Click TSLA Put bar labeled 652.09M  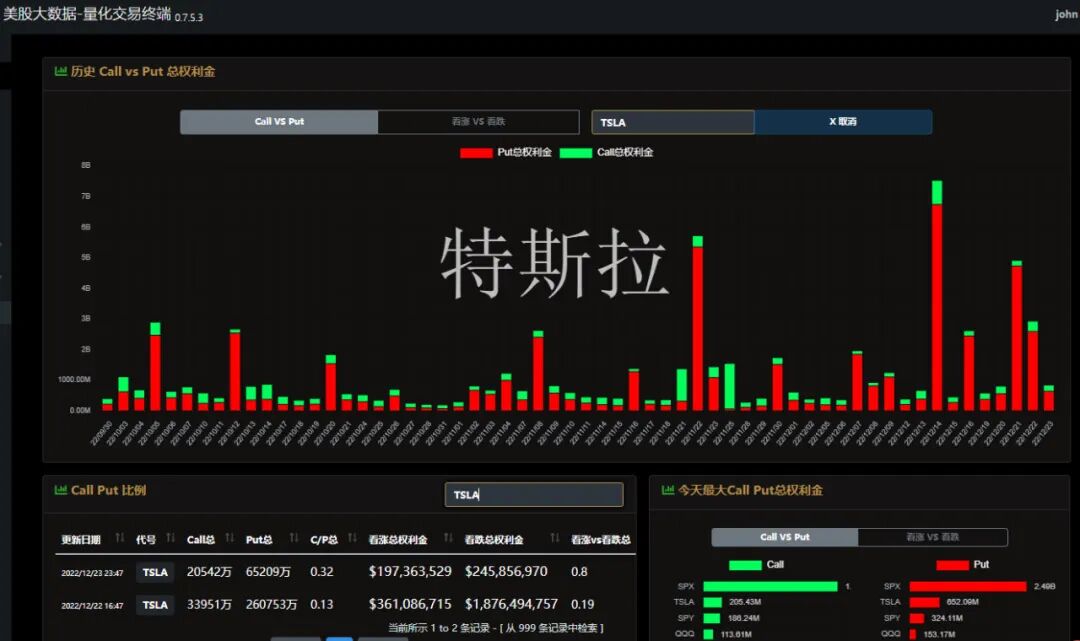pyautogui.click(x=924, y=602)
